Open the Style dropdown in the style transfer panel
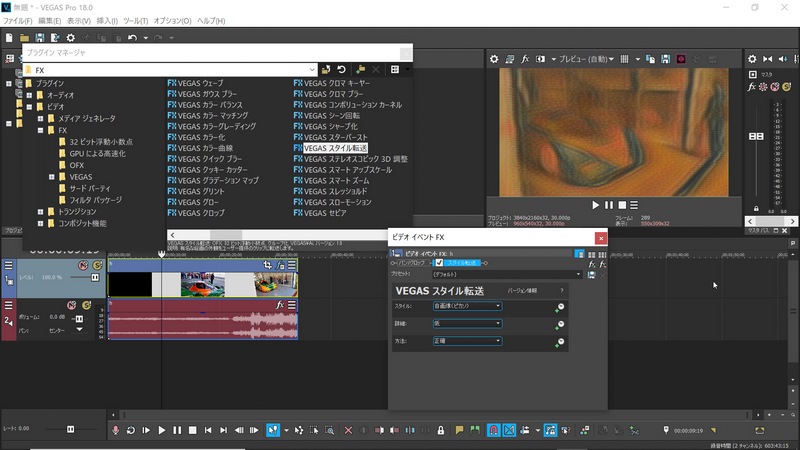 (x=467, y=306)
